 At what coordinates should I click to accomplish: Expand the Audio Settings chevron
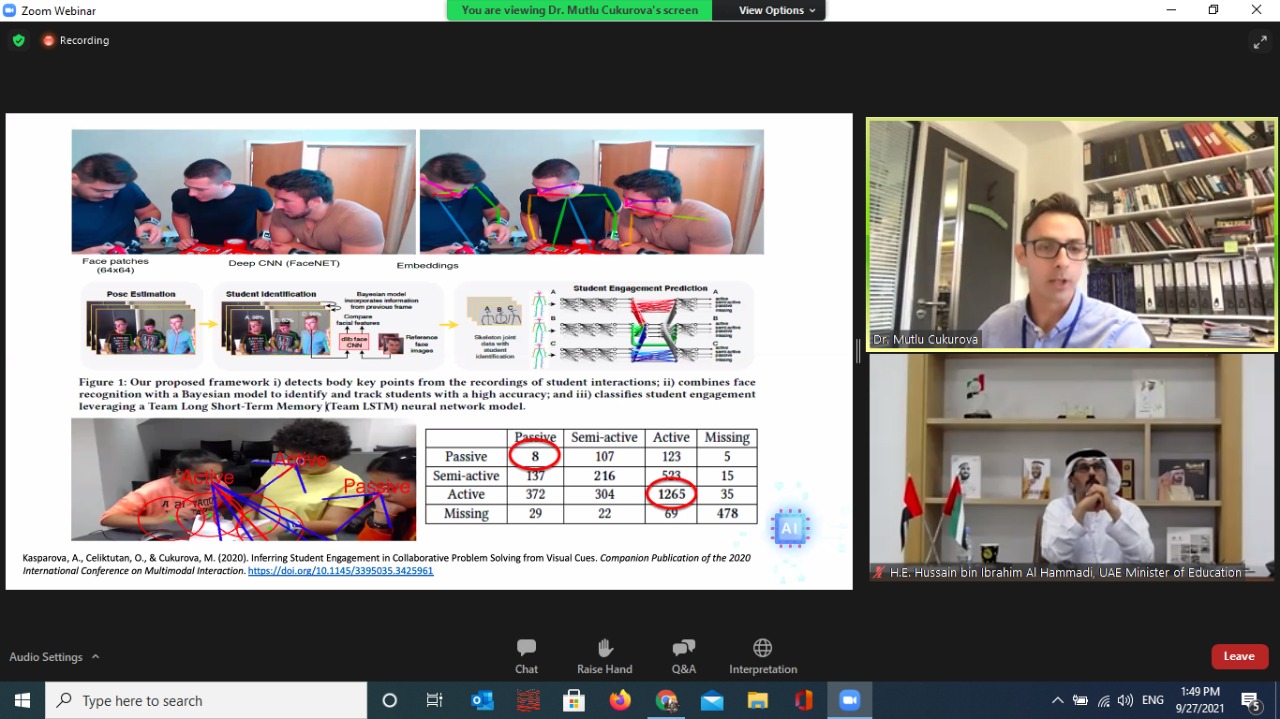(x=96, y=657)
